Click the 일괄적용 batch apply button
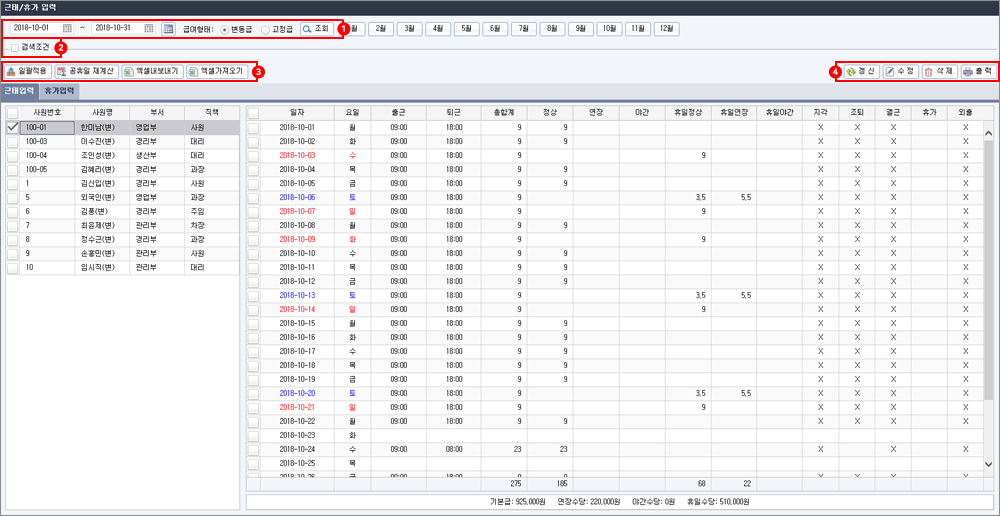Screen dimensions: 1000x516 coord(27,71)
